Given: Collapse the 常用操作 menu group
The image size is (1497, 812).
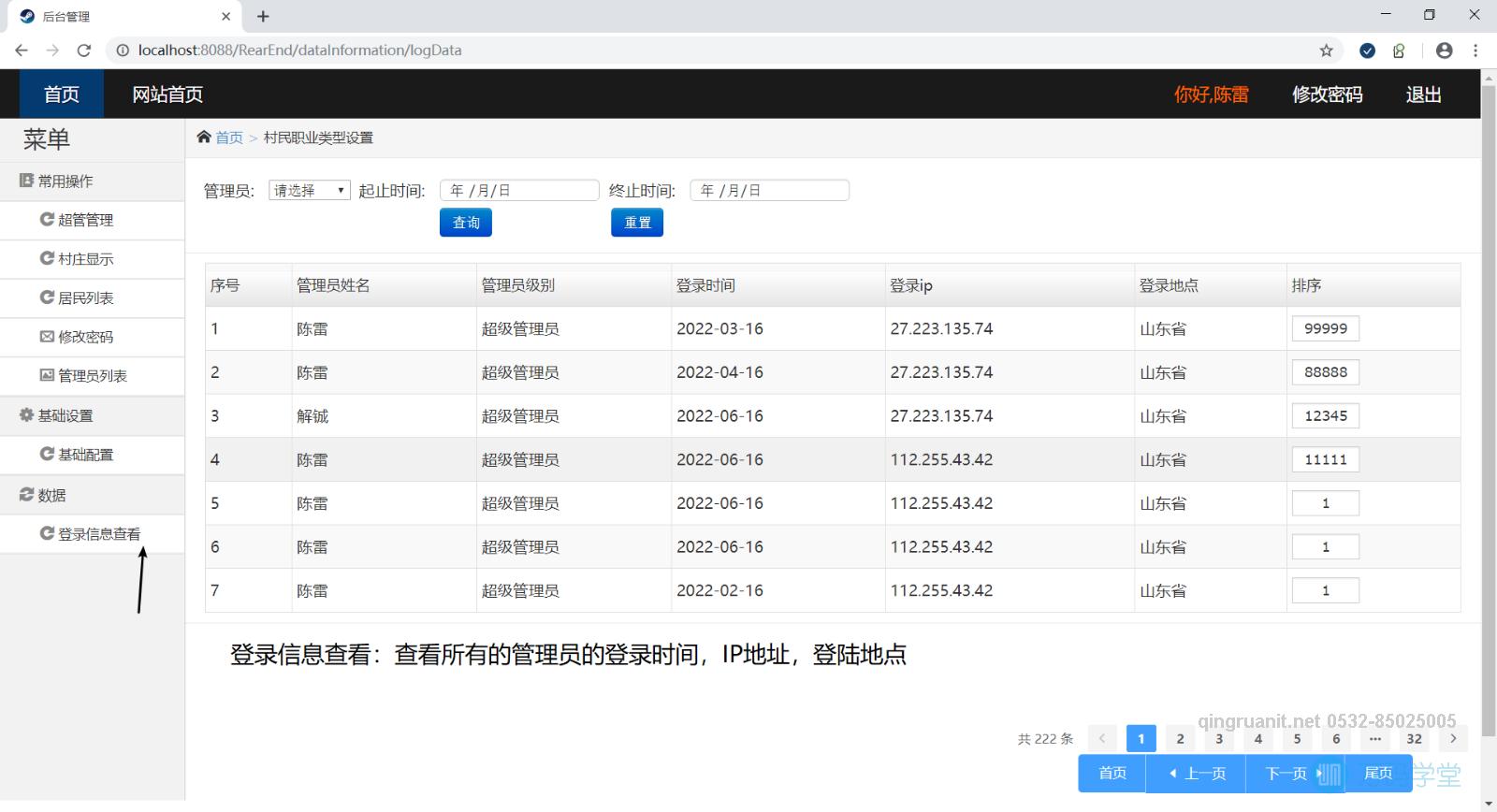Looking at the screenshot, I should 92,181.
